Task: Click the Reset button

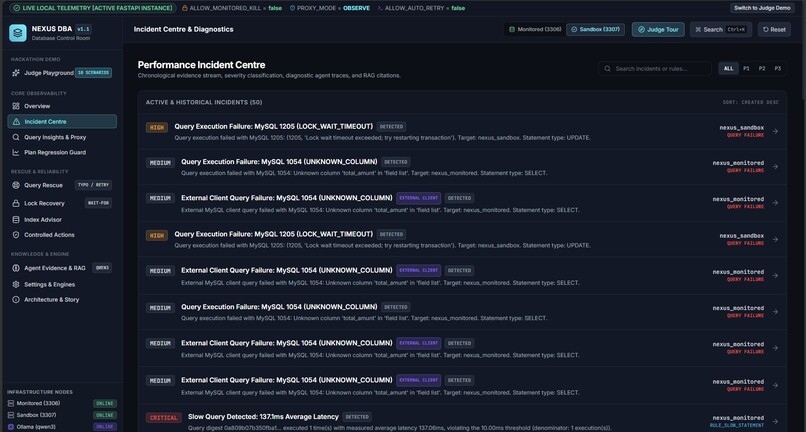Action: click(x=774, y=29)
